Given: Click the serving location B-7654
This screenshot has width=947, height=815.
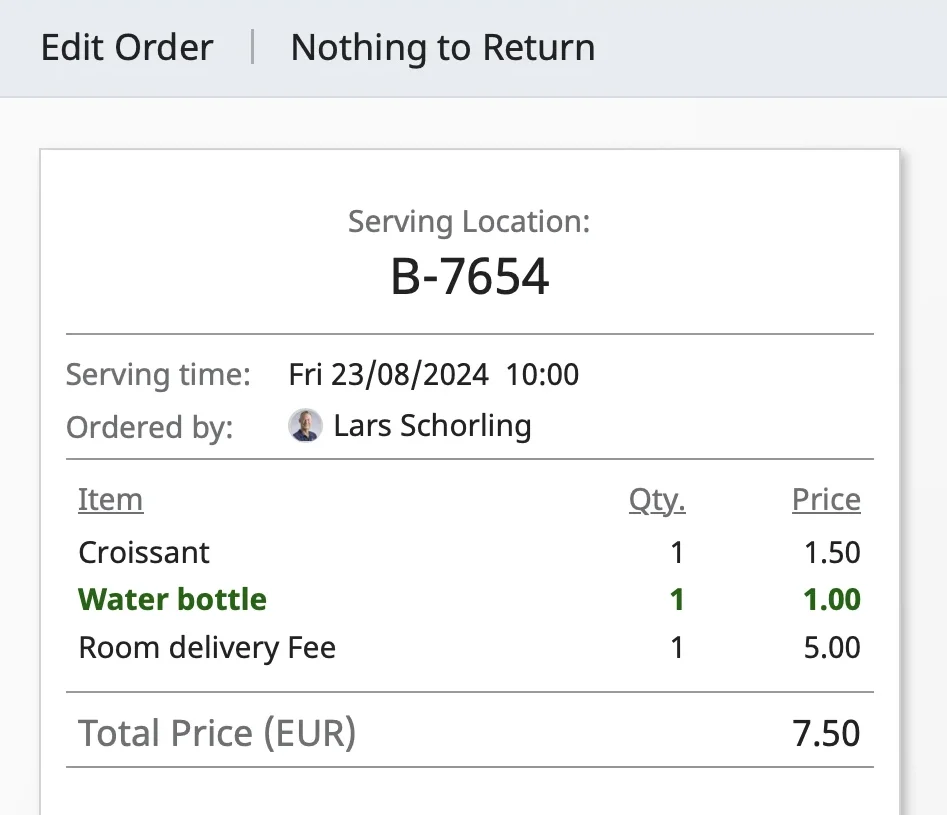Looking at the screenshot, I should 470,277.
